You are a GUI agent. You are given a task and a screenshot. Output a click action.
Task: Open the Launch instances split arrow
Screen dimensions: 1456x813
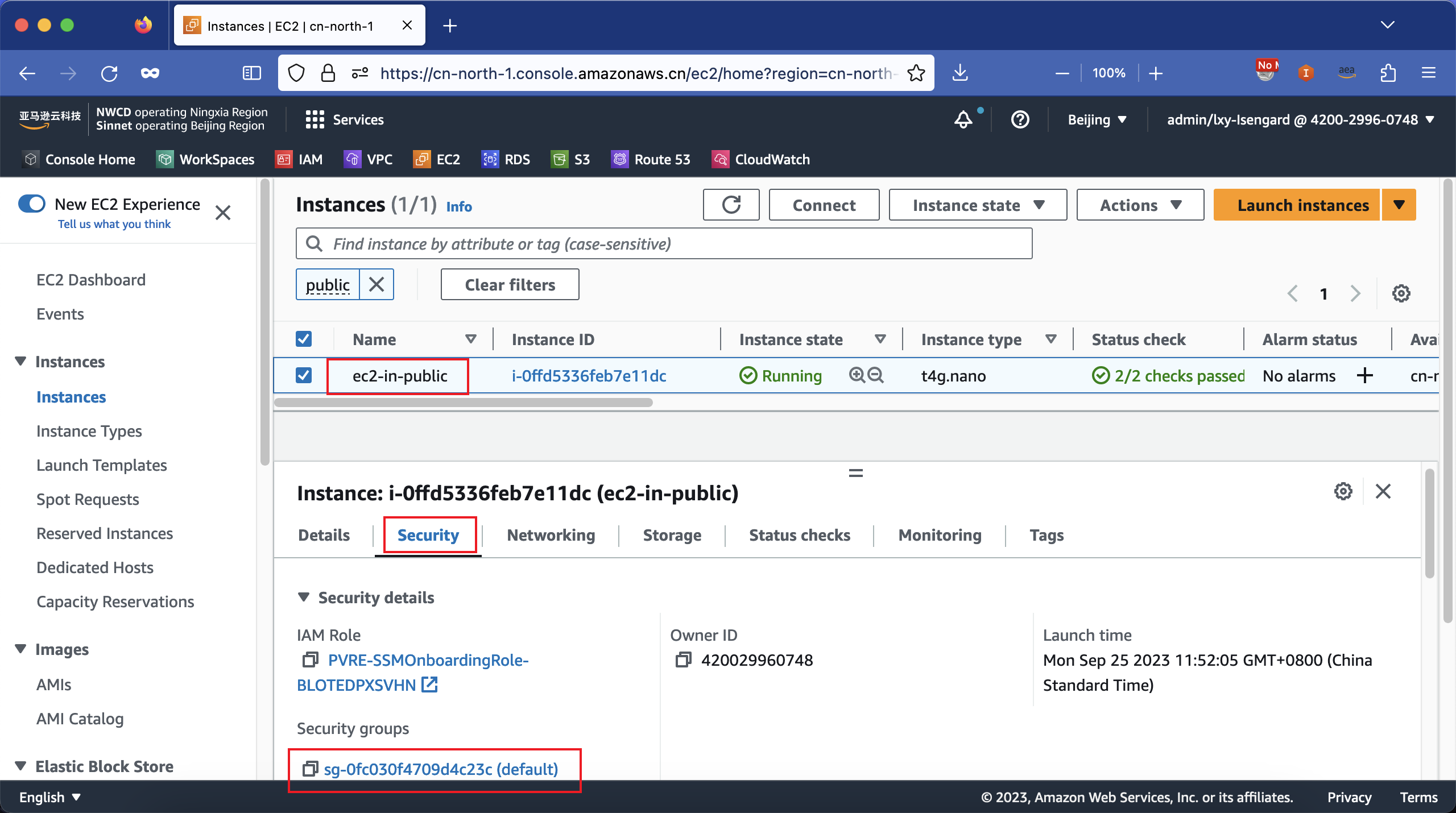click(1399, 205)
